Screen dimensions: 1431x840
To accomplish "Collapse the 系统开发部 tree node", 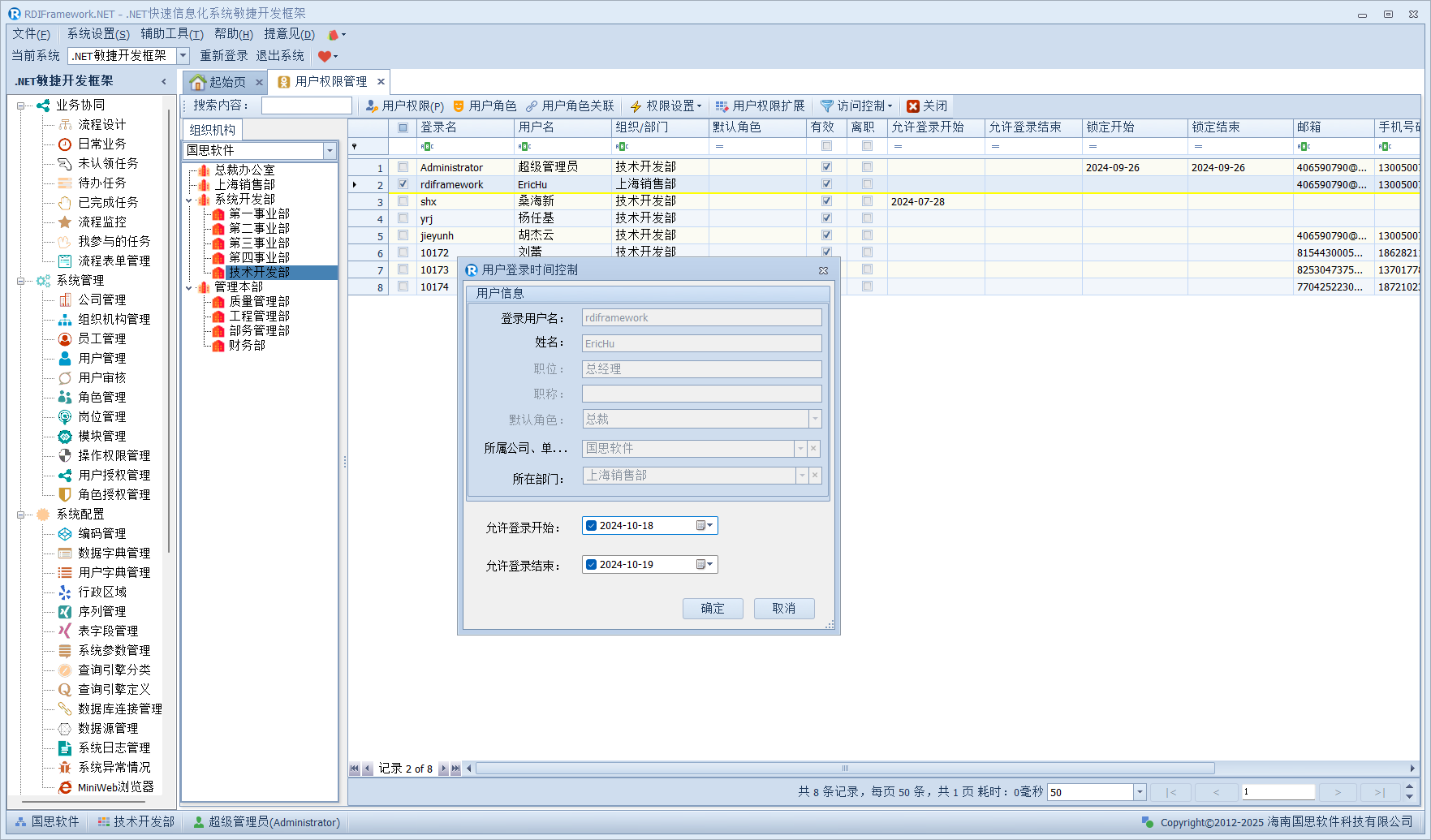I will click(x=189, y=200).
